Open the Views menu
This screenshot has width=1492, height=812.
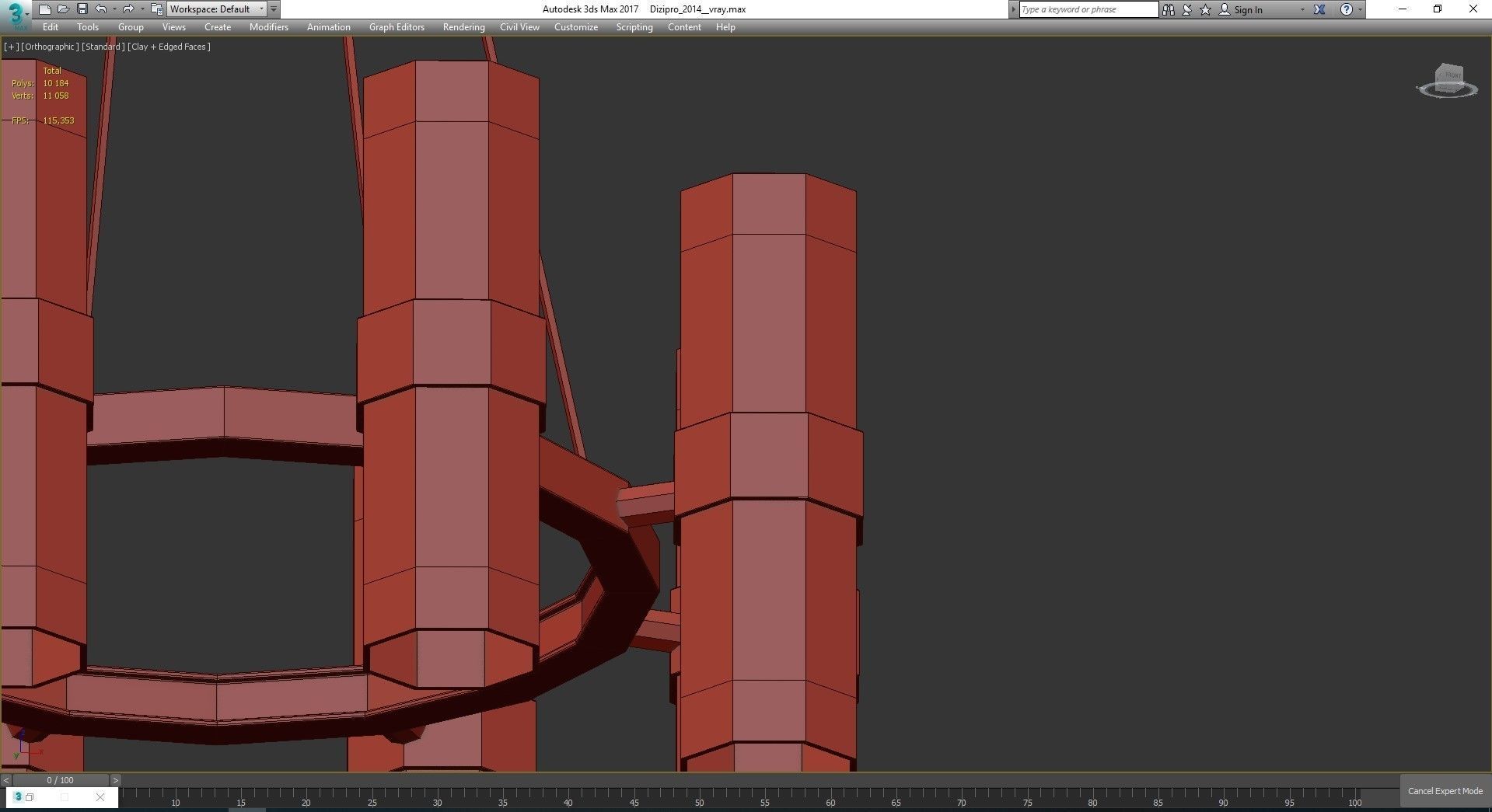[x=174, y=27]
